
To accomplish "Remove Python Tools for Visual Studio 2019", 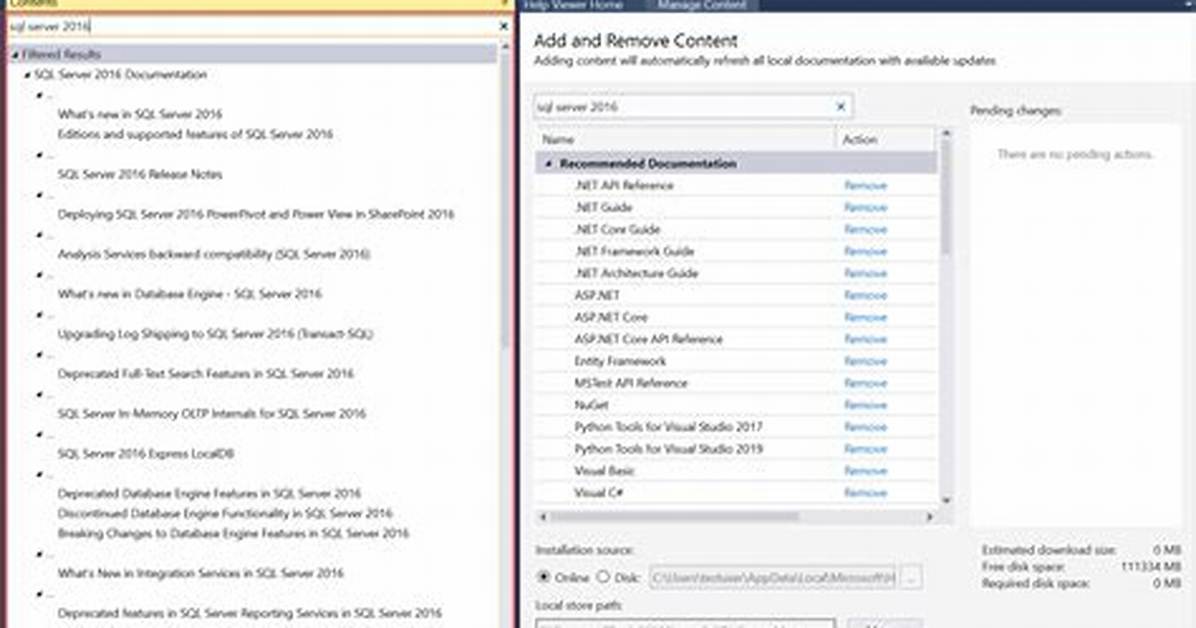I will [865, 449].
